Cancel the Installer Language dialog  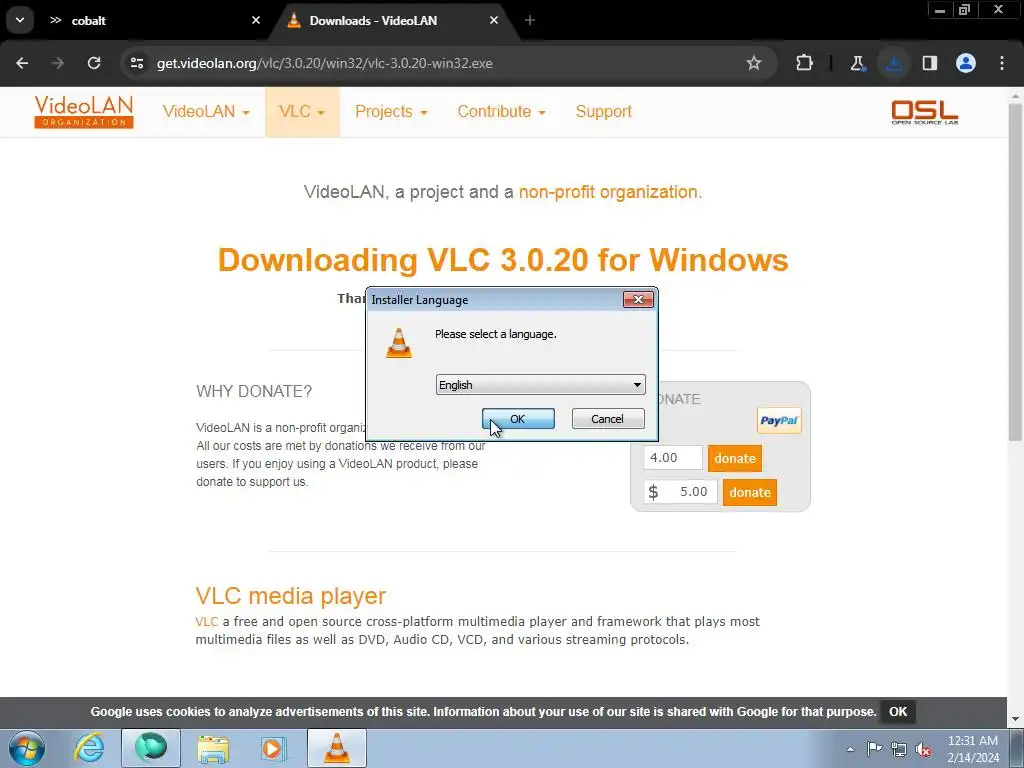[607, 419]
